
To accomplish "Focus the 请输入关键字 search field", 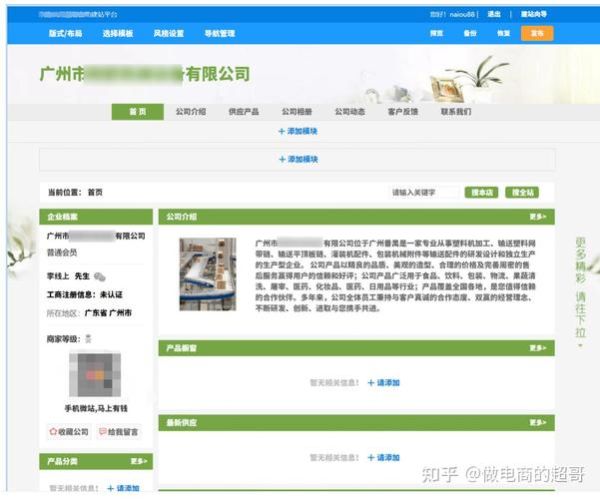I will click(x=424, y=192).
